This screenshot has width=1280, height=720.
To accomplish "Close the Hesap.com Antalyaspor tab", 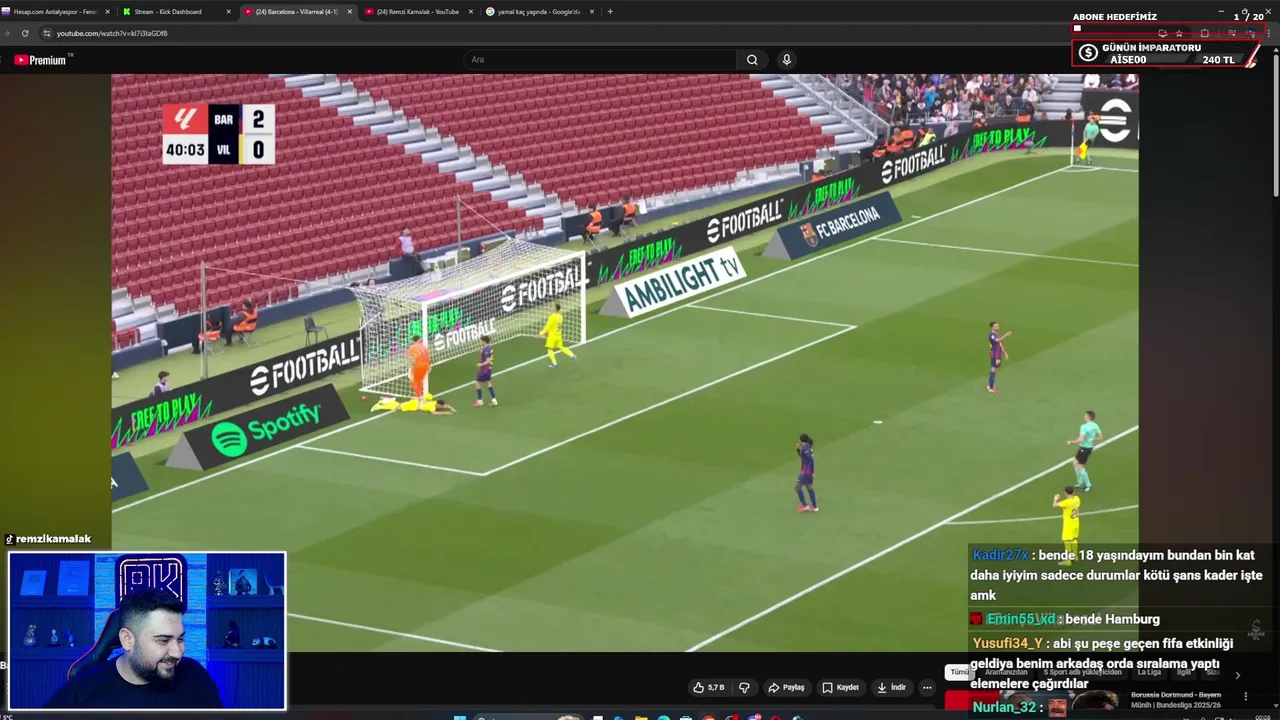I will pyautogui.click(x=107, y=12).
